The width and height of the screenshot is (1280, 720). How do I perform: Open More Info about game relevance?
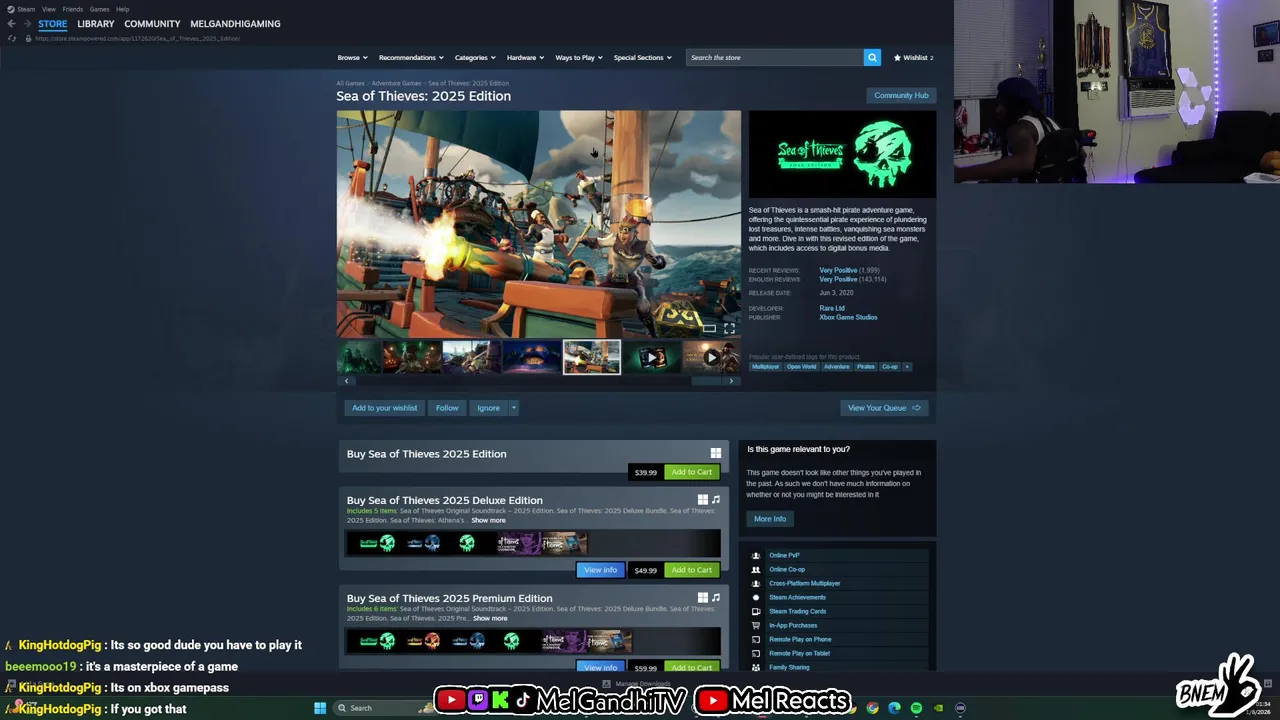770,519
